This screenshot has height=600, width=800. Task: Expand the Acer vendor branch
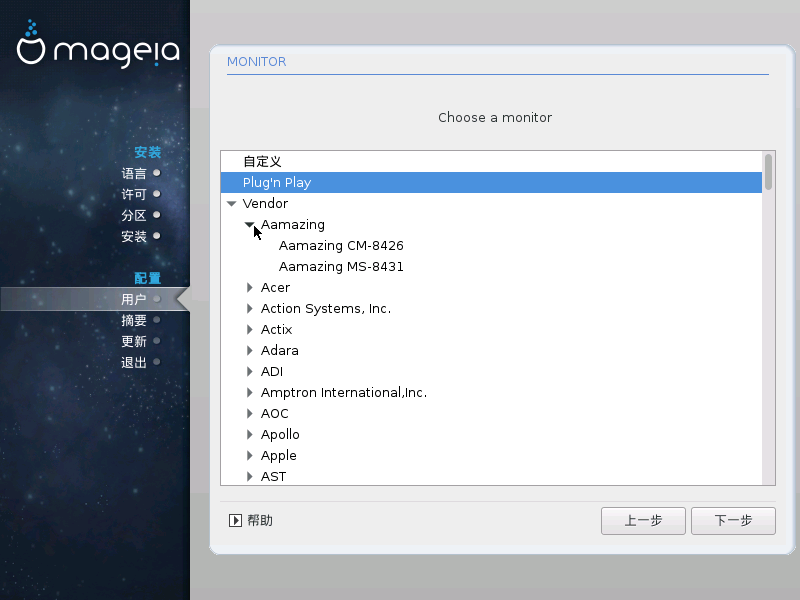(249, 288)
